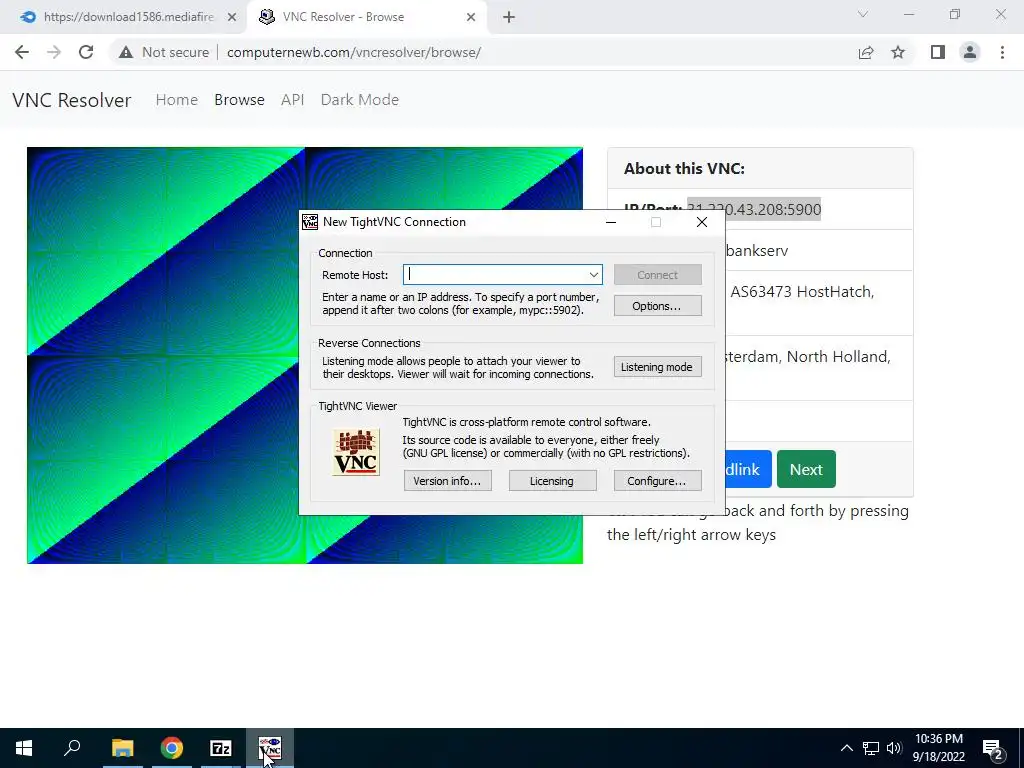The width and height of the screenshot is (1024, 768).
Task: Click the address bar URL
Action: point(354,52)
